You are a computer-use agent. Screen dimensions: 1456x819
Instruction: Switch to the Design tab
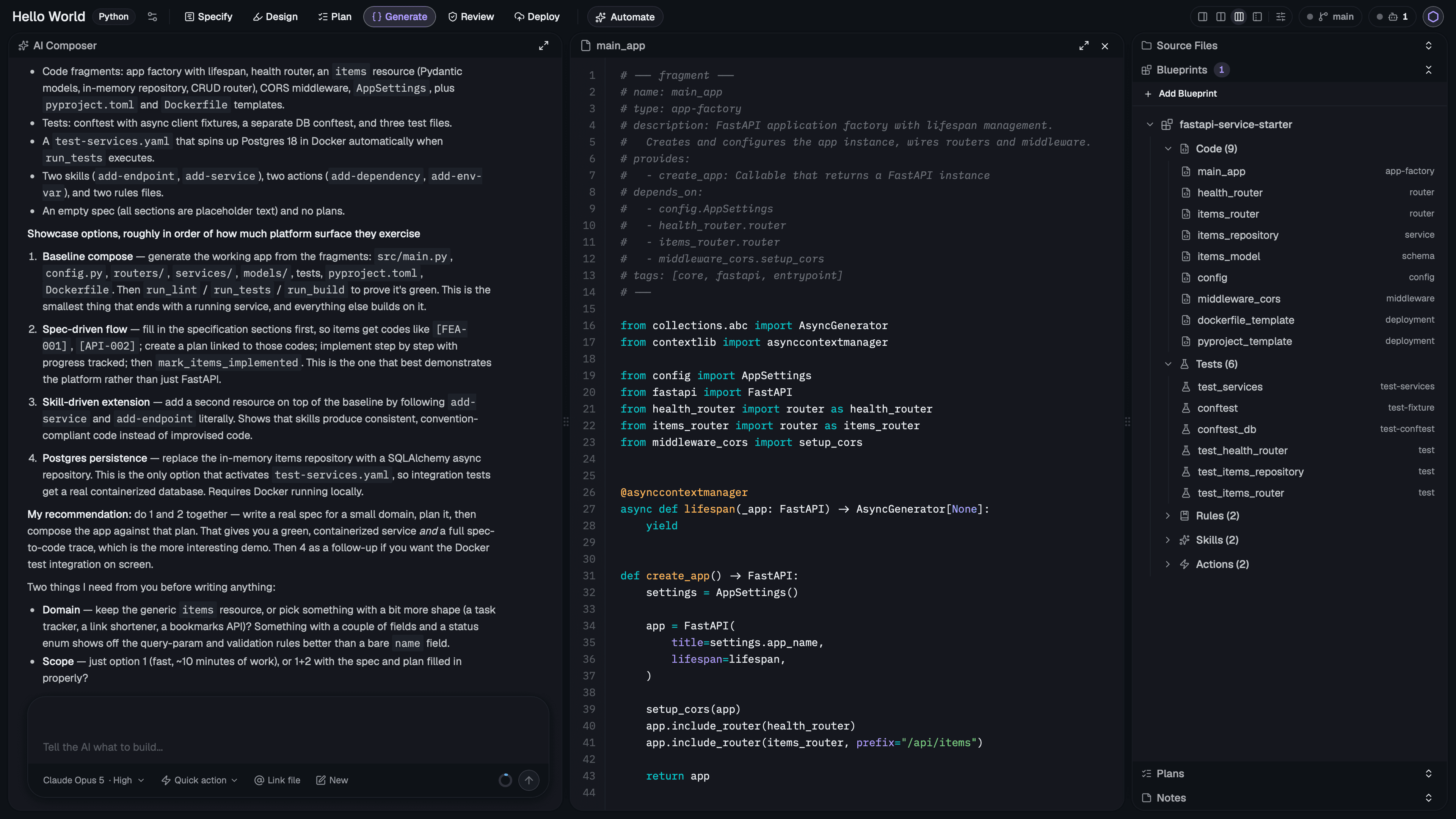[275, 17]
